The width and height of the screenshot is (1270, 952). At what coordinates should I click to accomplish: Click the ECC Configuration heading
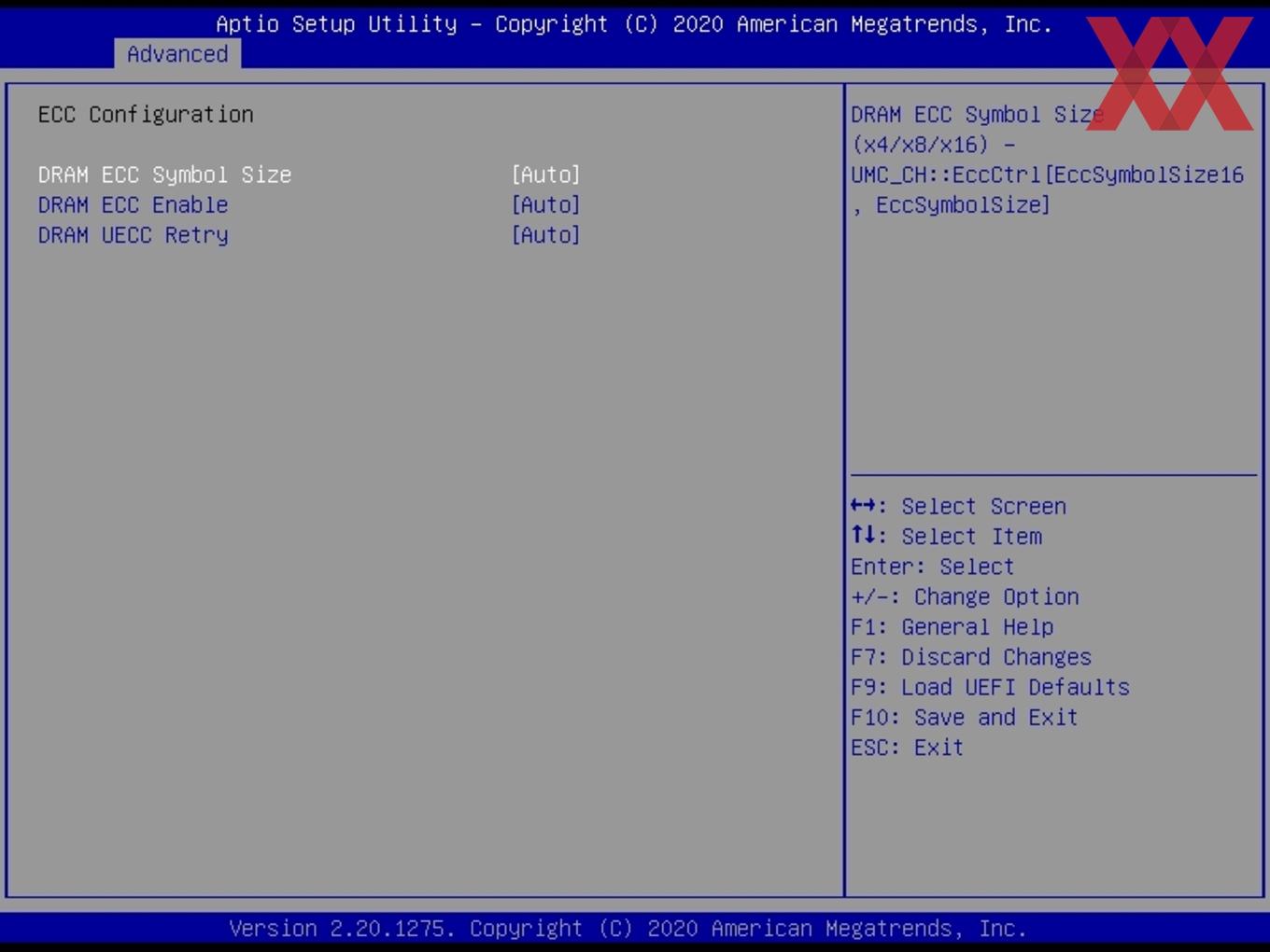[x=146, y=114]
